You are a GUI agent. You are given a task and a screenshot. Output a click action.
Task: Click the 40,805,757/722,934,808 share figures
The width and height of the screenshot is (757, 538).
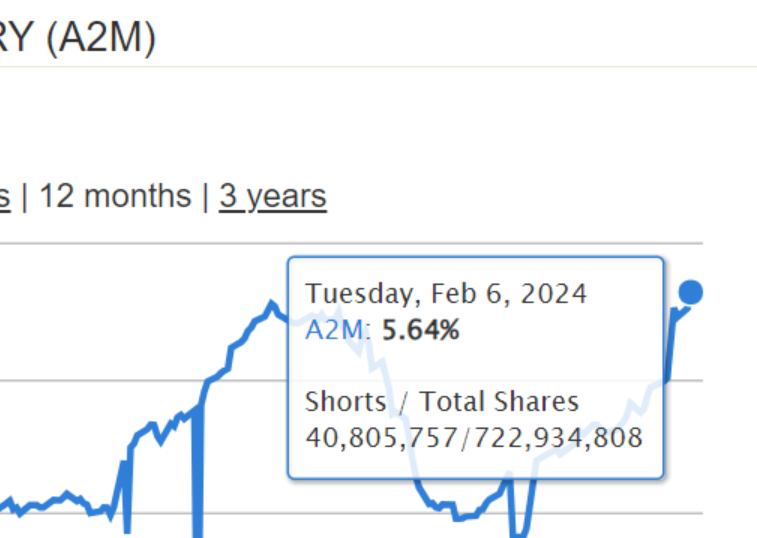tap(474, 438)
